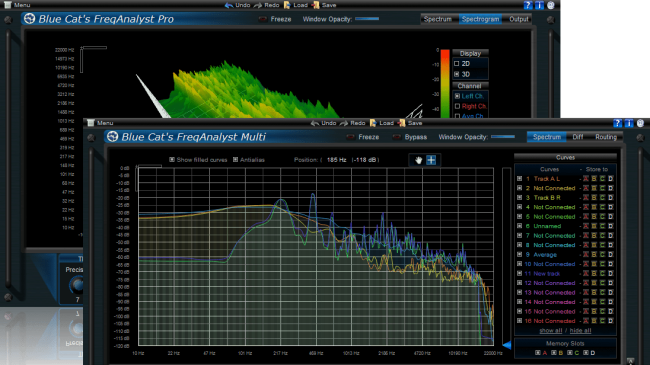
Task: Enable Left Ch. channel in FreqAnalyst Pro
Action: click(x=457, y=96)
